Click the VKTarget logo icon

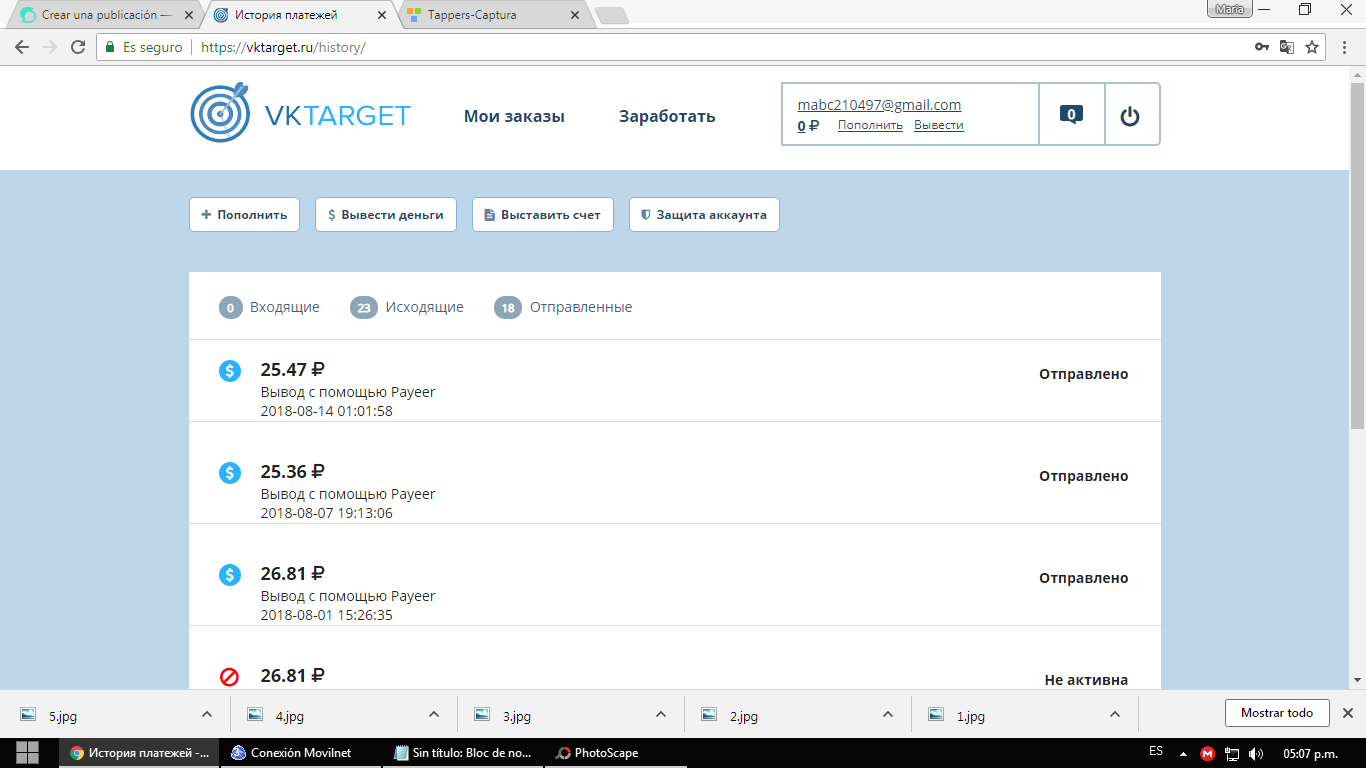[x=220, y=113]
